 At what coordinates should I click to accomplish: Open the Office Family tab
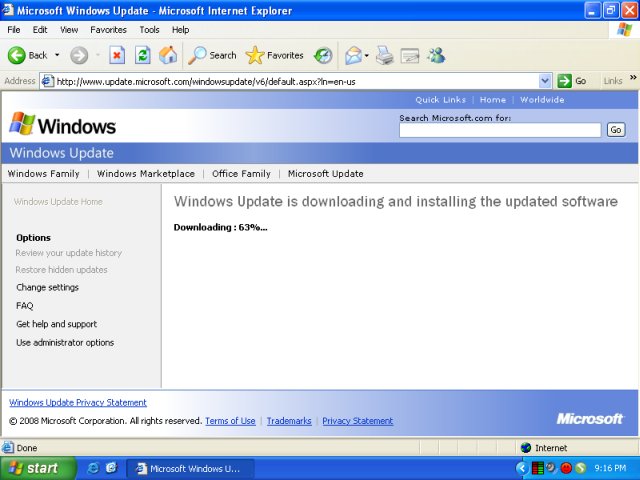tap(241, 173)
